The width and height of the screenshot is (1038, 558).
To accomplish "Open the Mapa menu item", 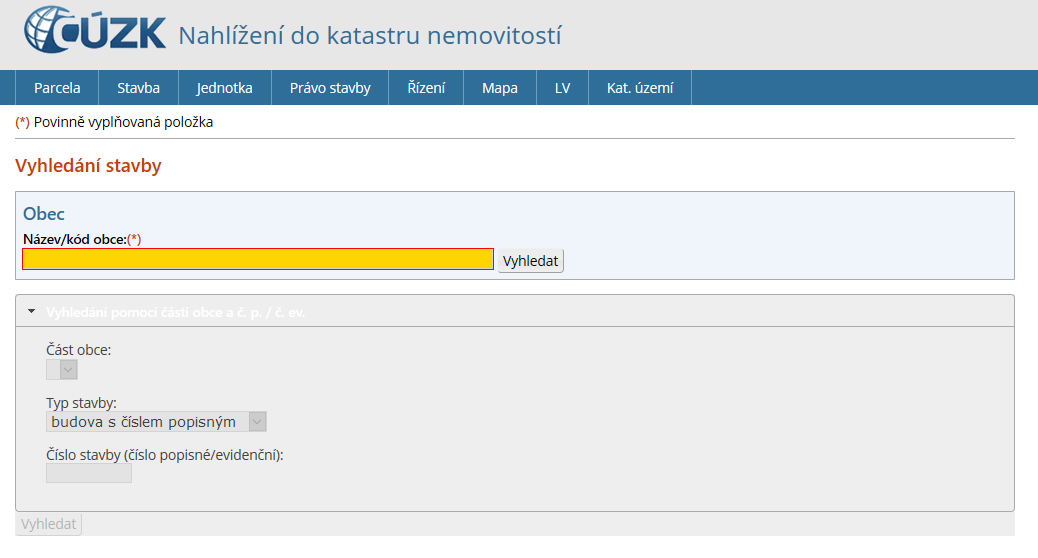I will click(499, 88).
